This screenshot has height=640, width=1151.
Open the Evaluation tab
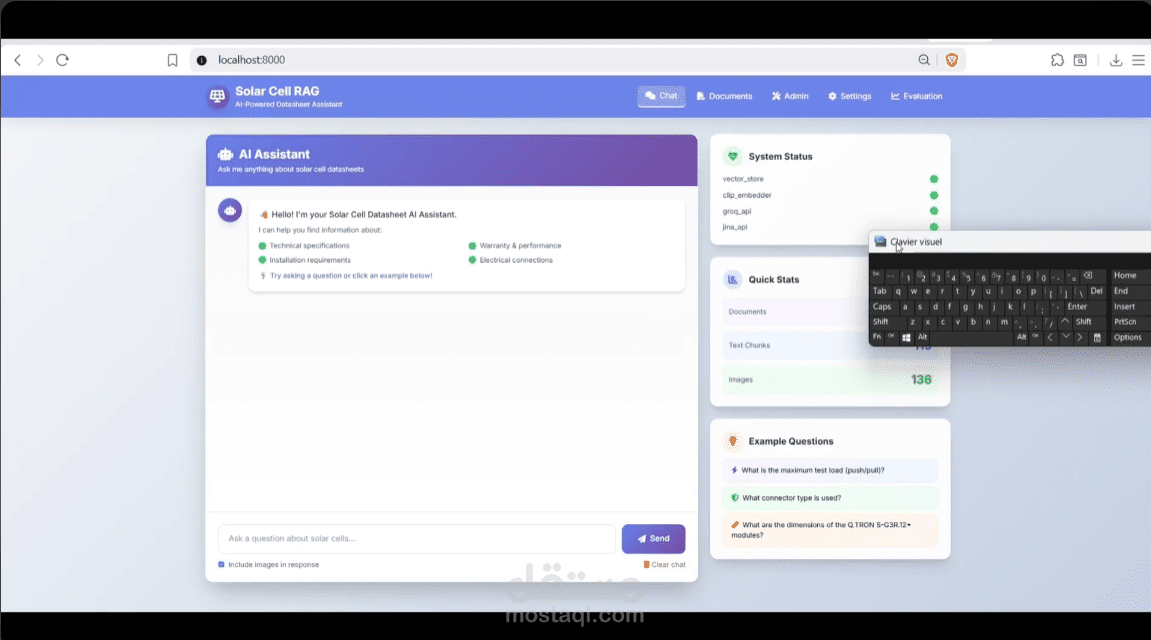click(x=917, y=96)
